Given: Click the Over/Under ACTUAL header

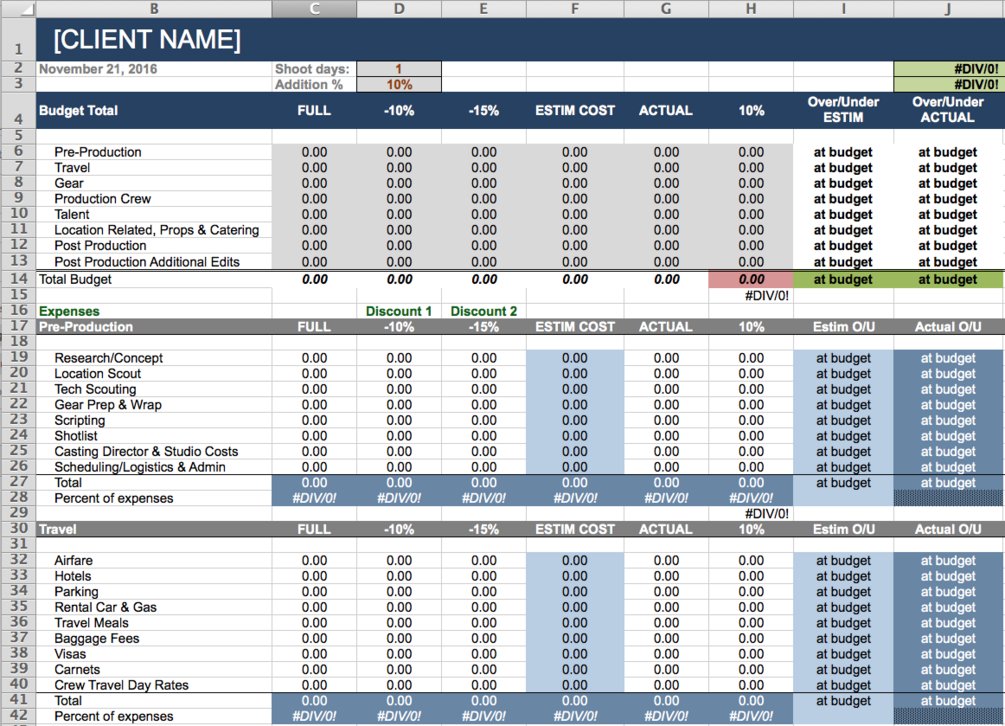Looking at the screenshot, I should pos(947,110).
